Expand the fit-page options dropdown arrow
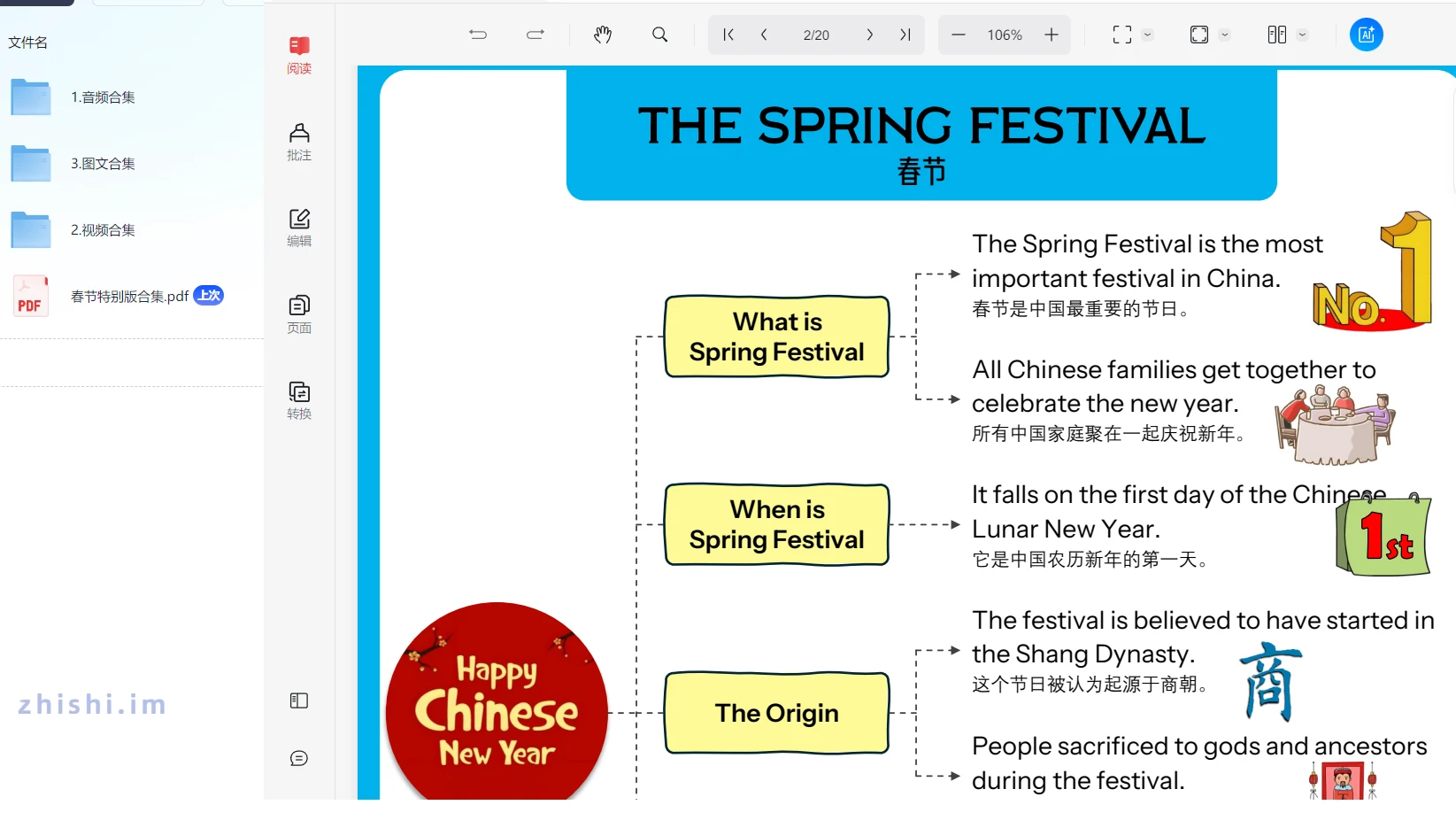Viewport: 1456px width, 828px height. tap(1224, 35)
